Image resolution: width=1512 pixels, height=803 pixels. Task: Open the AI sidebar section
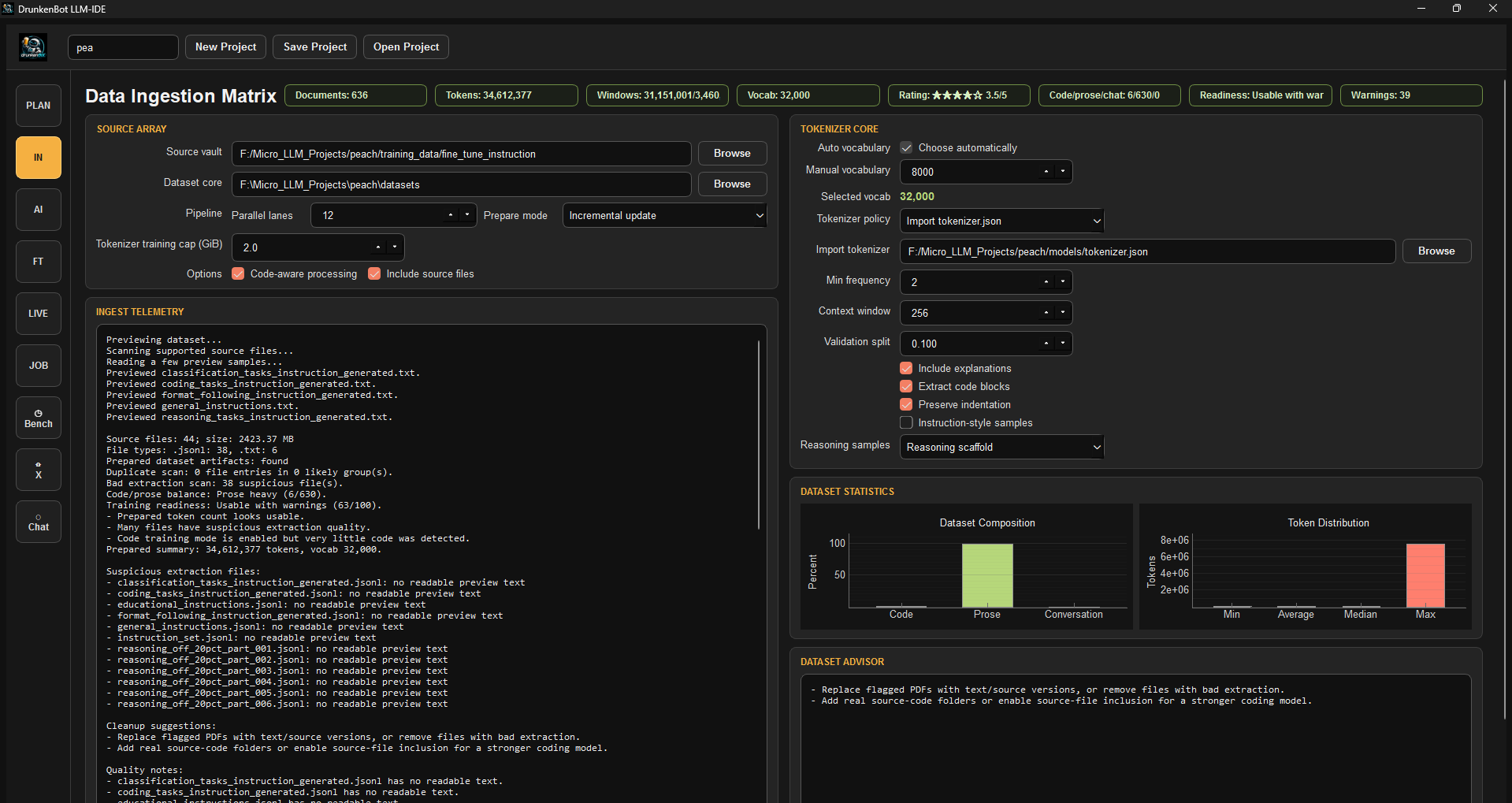[39, 210]
